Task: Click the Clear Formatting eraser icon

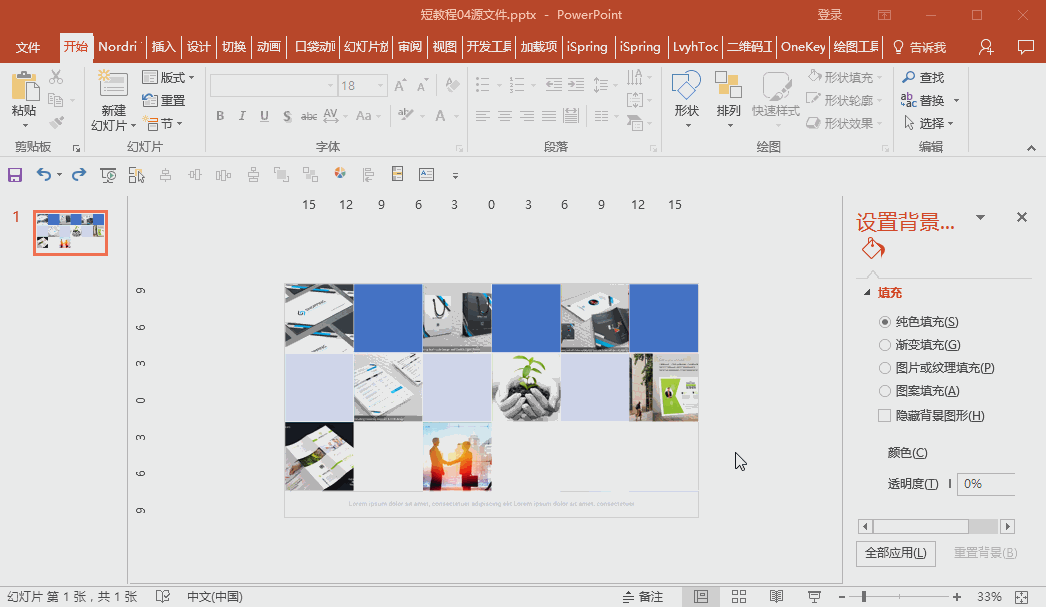Action: point(452,85)
